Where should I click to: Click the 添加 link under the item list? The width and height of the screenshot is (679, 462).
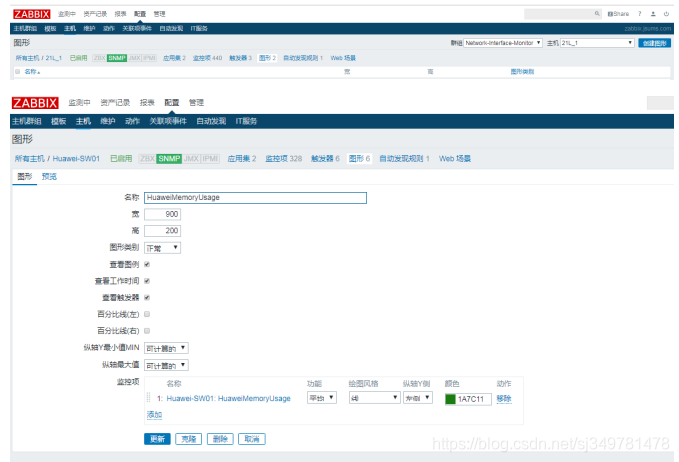point(154,415)
